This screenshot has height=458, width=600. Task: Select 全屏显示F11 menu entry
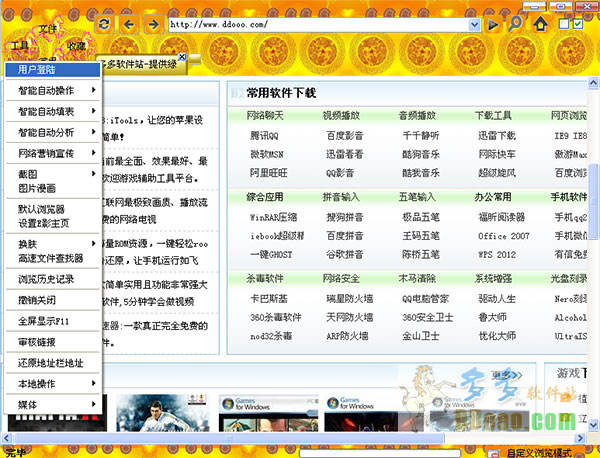pyautogui.click(x=53, y=321)
